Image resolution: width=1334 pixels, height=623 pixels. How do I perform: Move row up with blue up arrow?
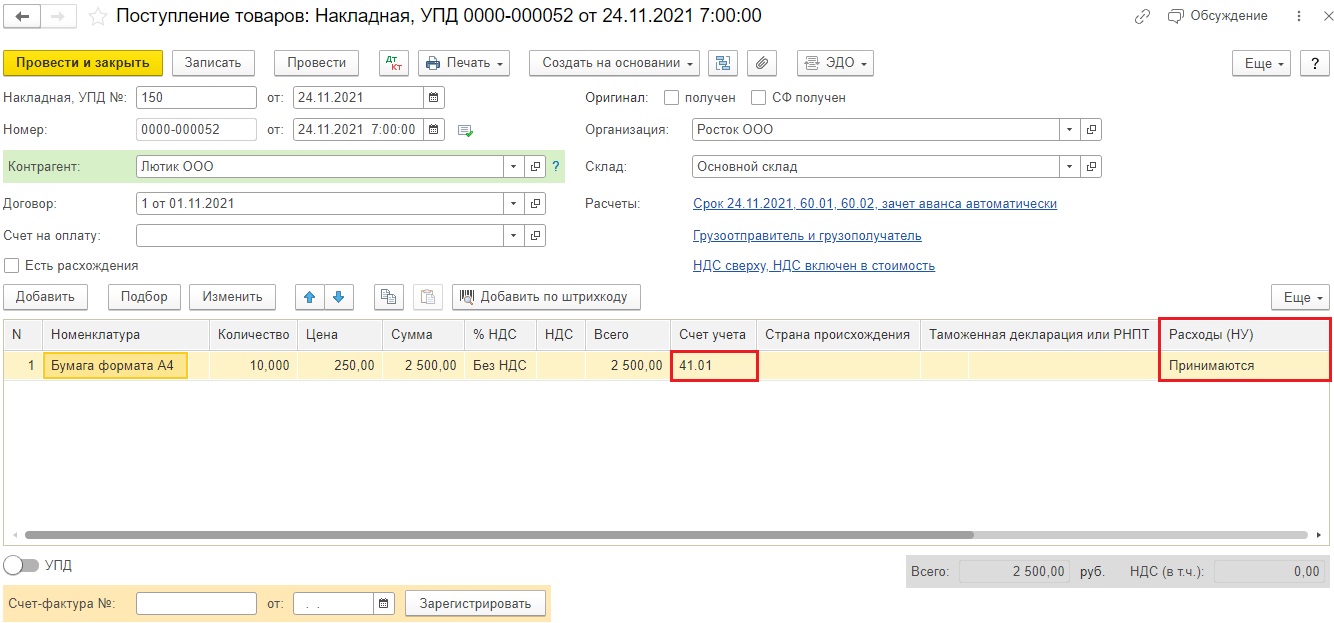310,297
